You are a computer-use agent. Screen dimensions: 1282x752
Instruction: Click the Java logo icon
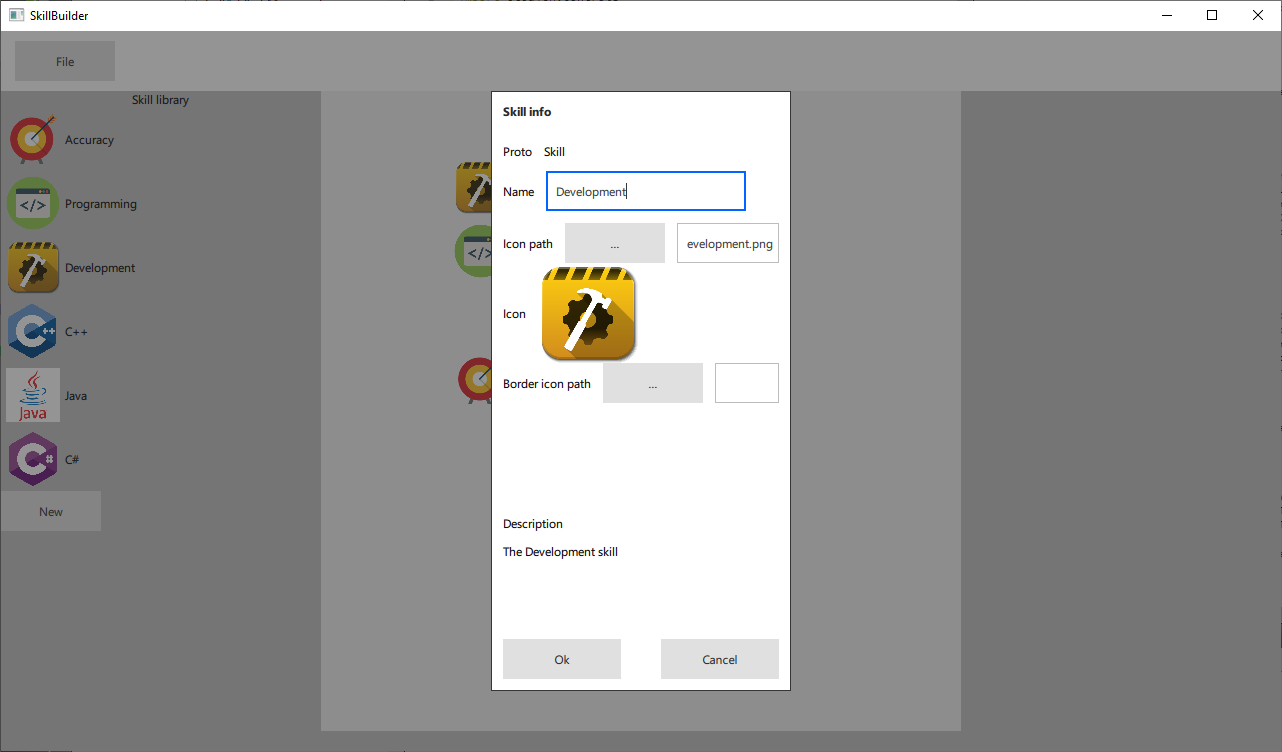[x=33, y=396]
